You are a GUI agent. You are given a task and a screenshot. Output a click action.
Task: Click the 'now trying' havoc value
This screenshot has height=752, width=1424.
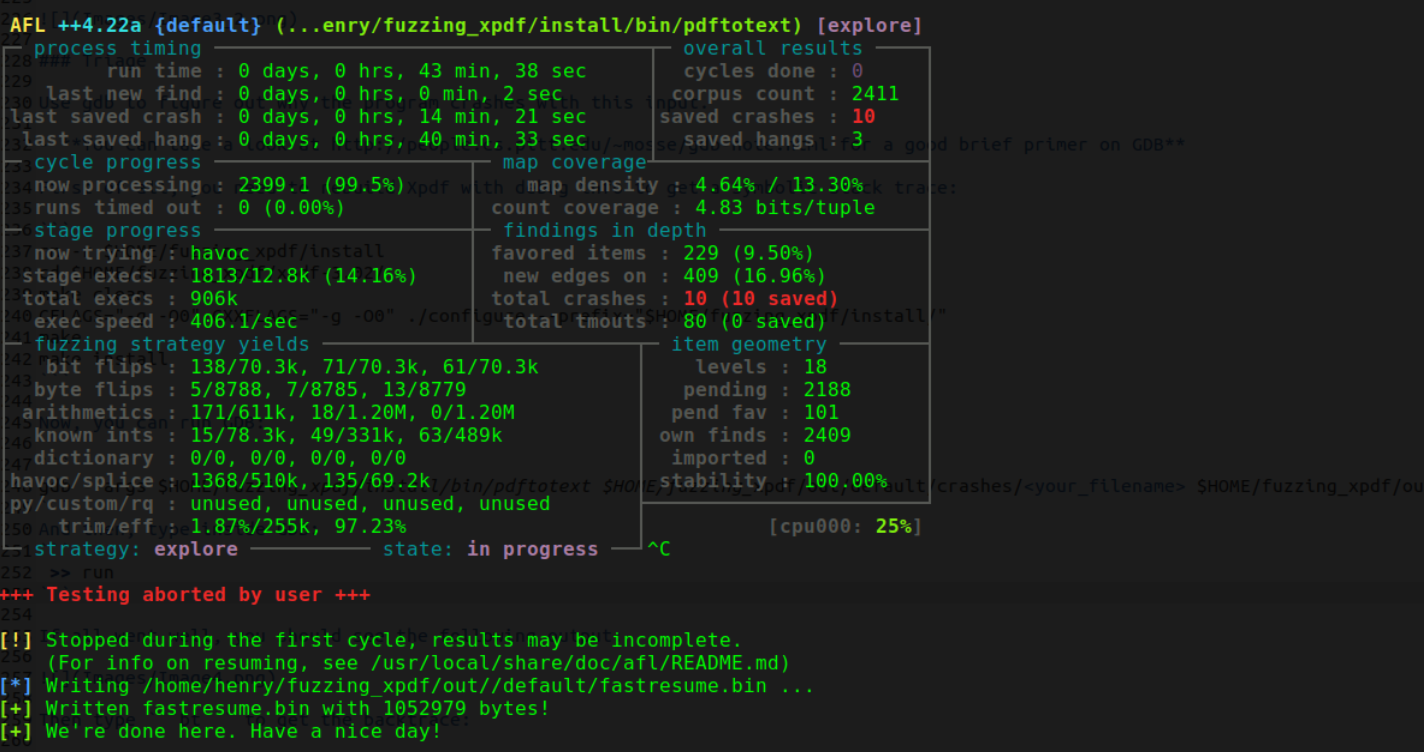coord(219,254)
